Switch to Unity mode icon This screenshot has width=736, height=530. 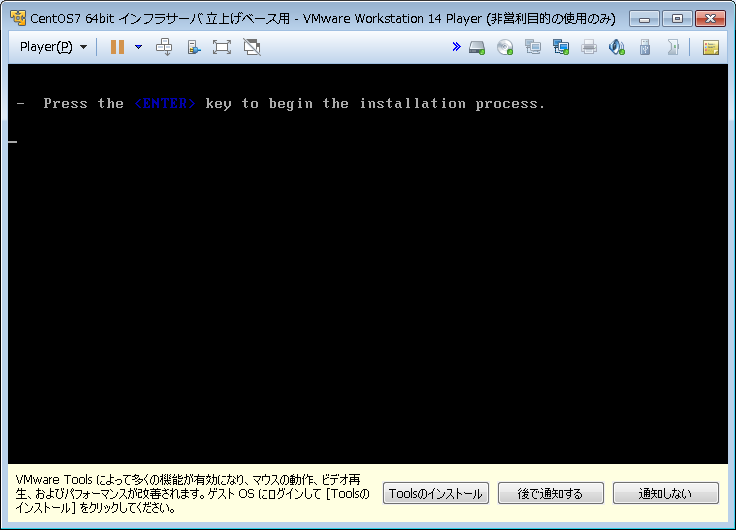click(252, 47)
